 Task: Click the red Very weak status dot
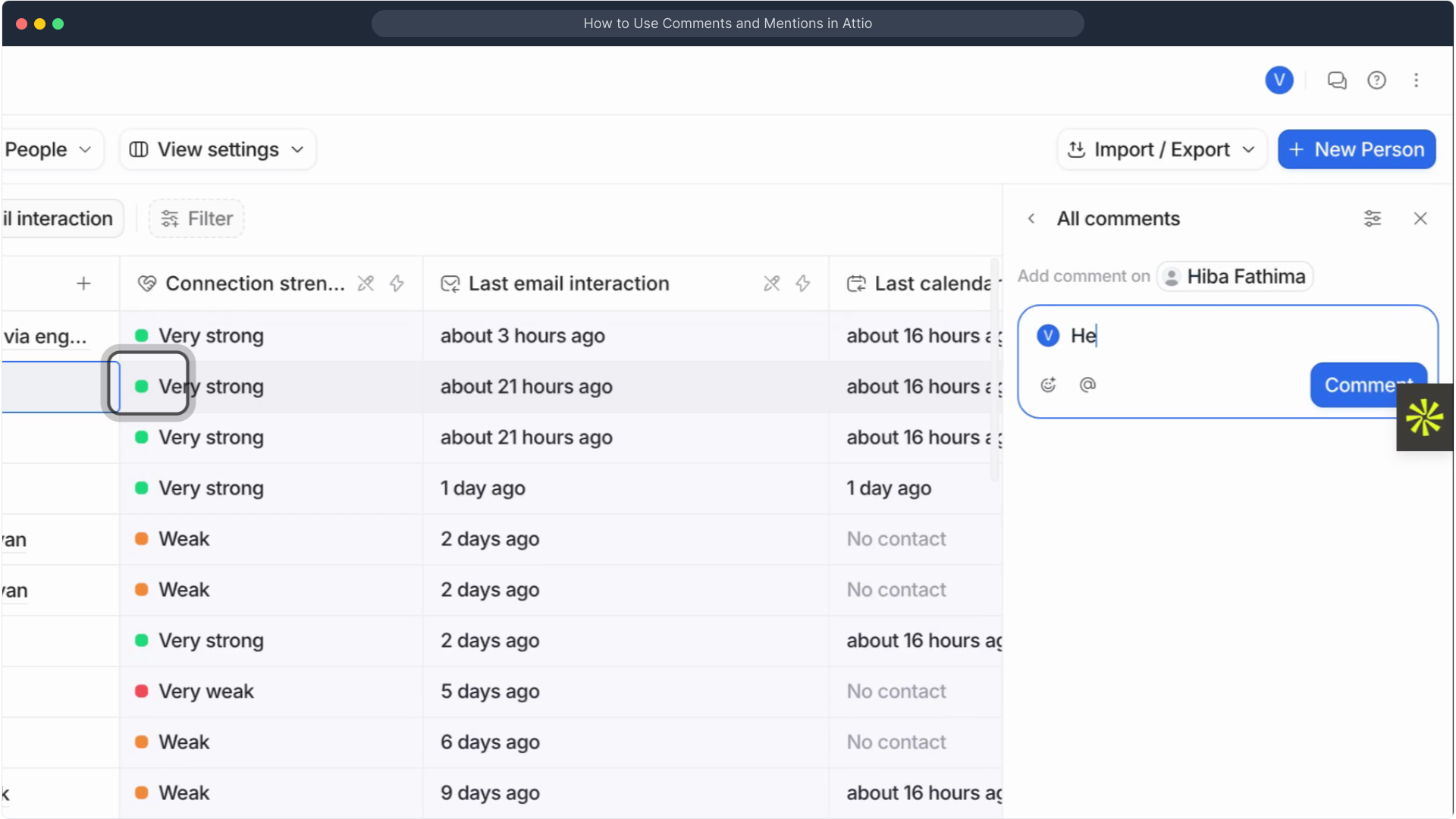coord(141,692)
